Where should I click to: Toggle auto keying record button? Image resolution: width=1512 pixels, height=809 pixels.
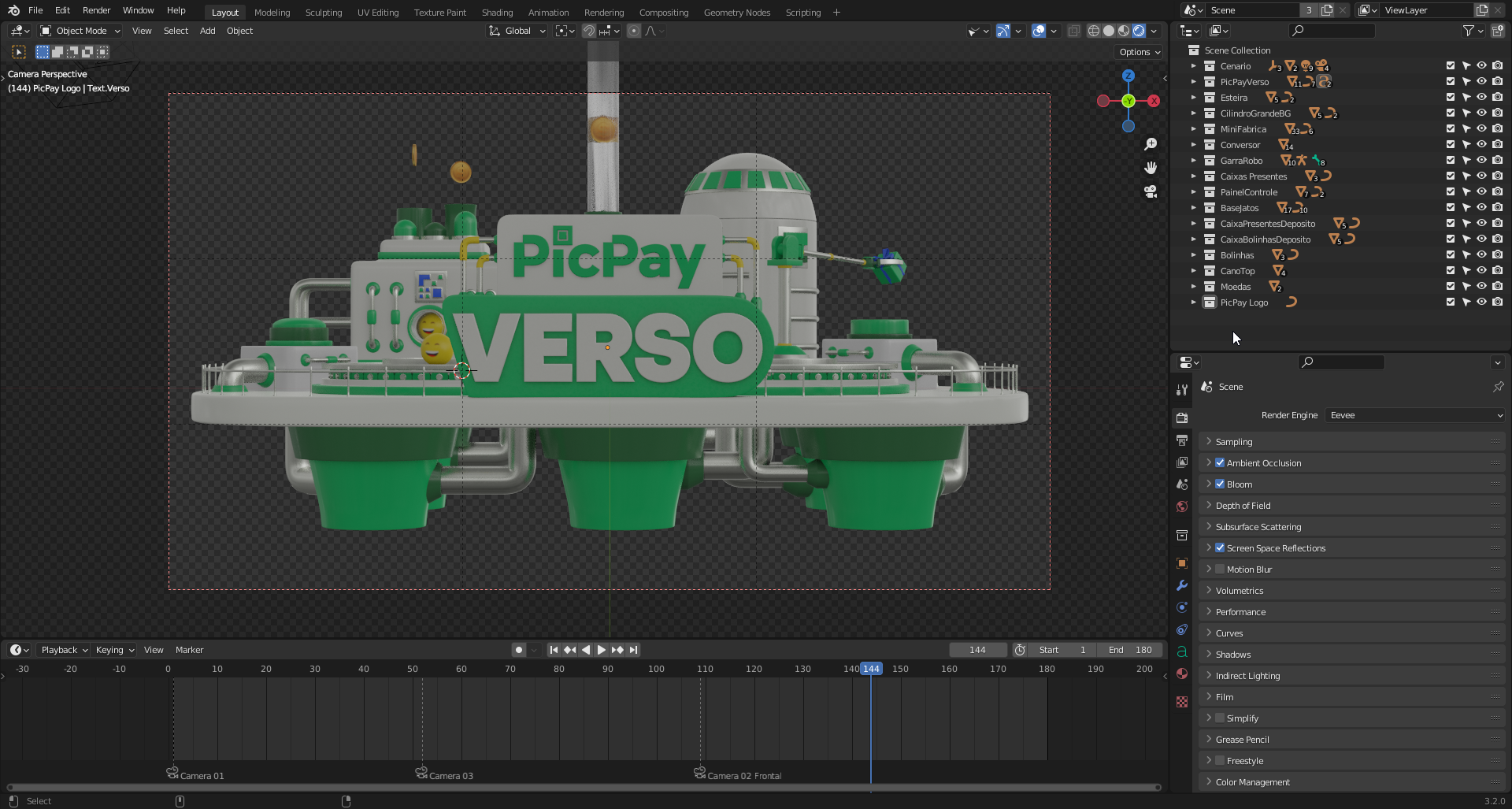[518, 650]
